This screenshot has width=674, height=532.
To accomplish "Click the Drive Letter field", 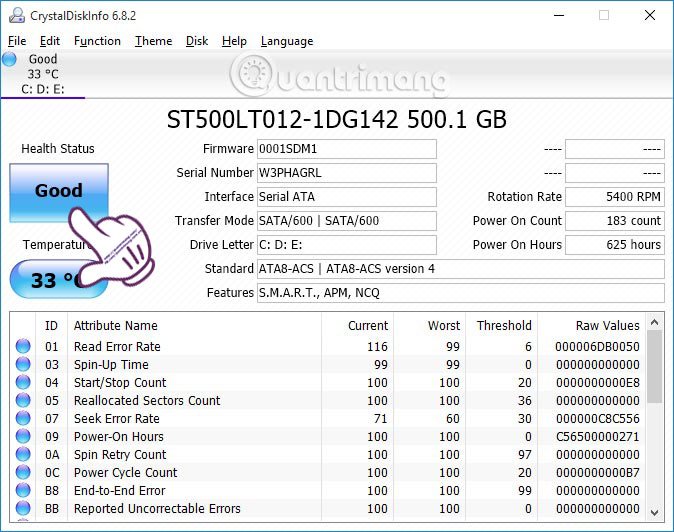I will 347,245.
